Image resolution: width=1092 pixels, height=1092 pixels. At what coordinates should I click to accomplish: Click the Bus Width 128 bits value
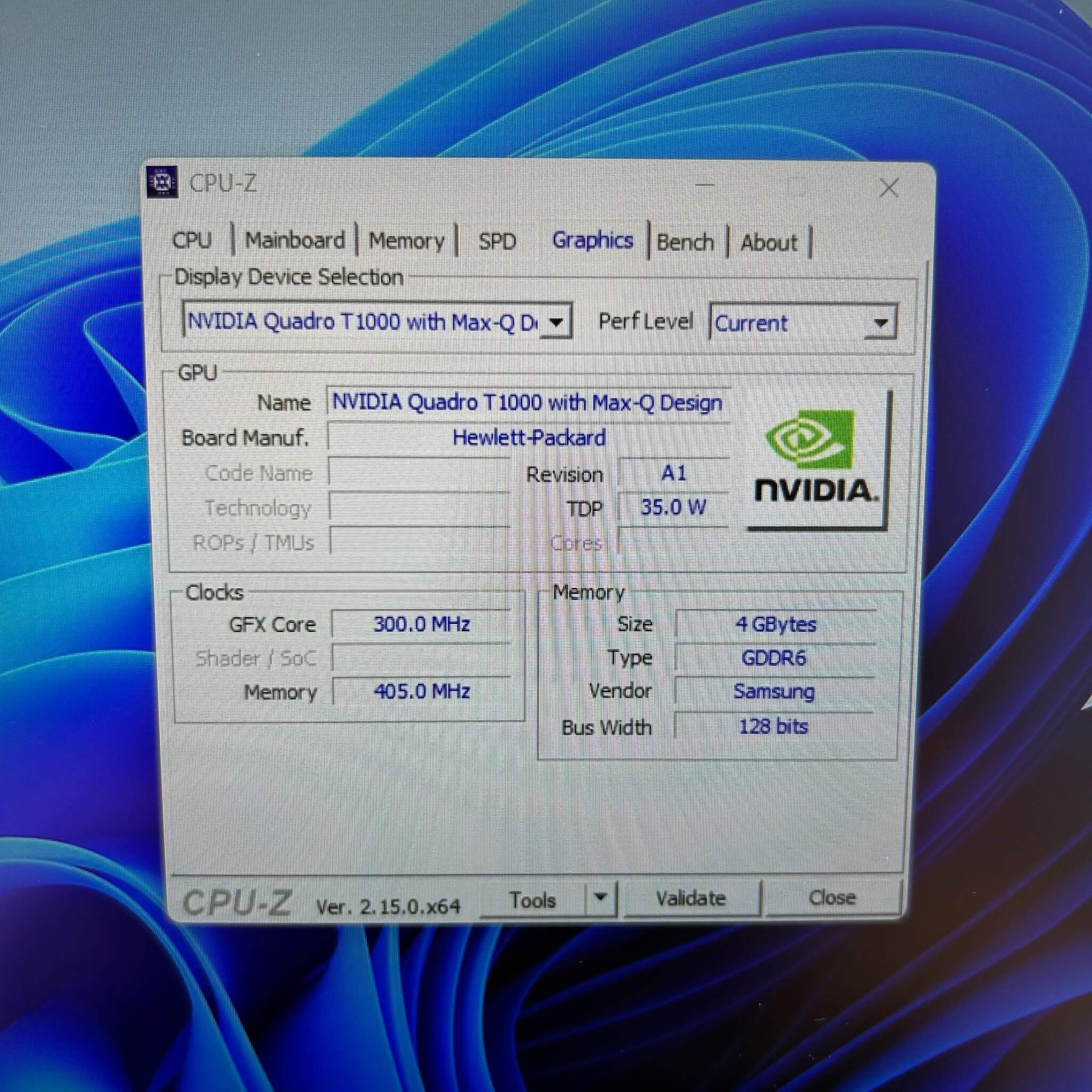point(774,726)
